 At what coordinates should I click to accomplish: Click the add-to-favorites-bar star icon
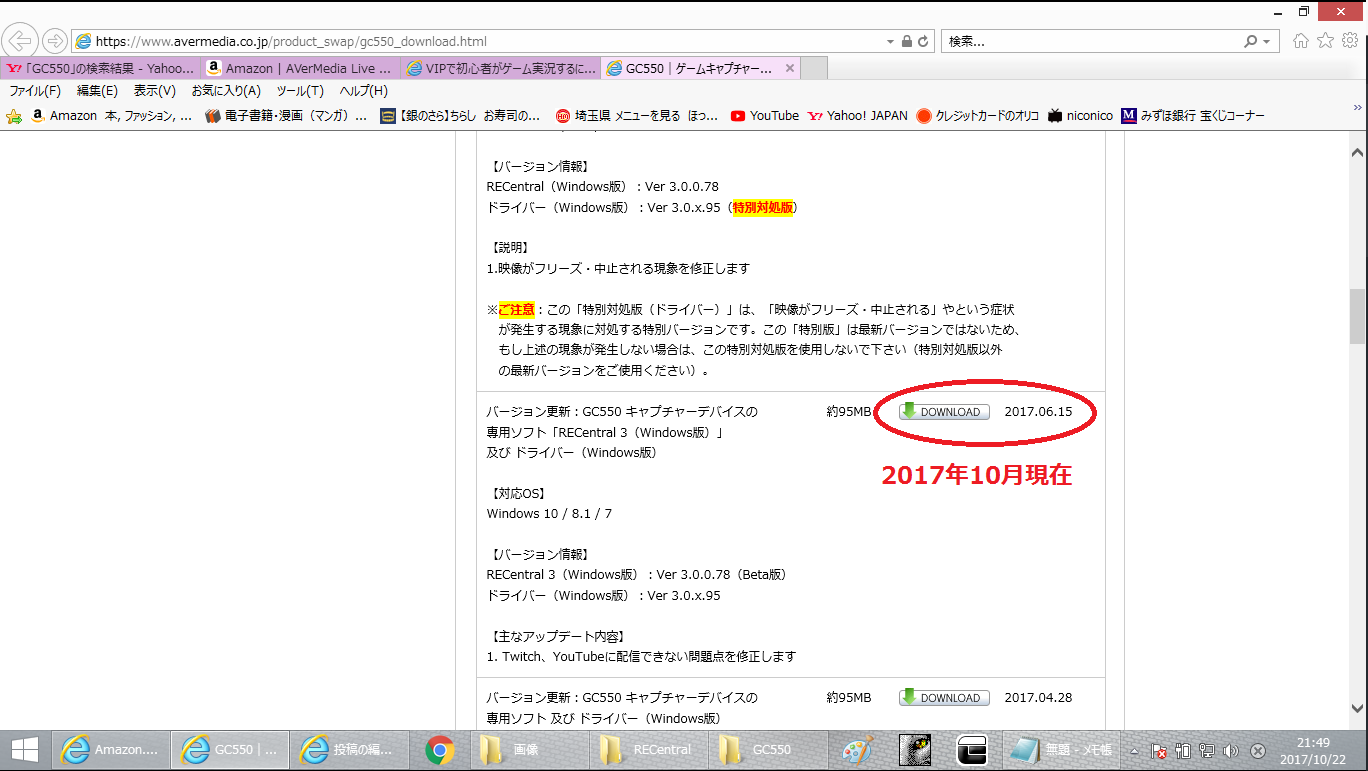pos(14,116)
